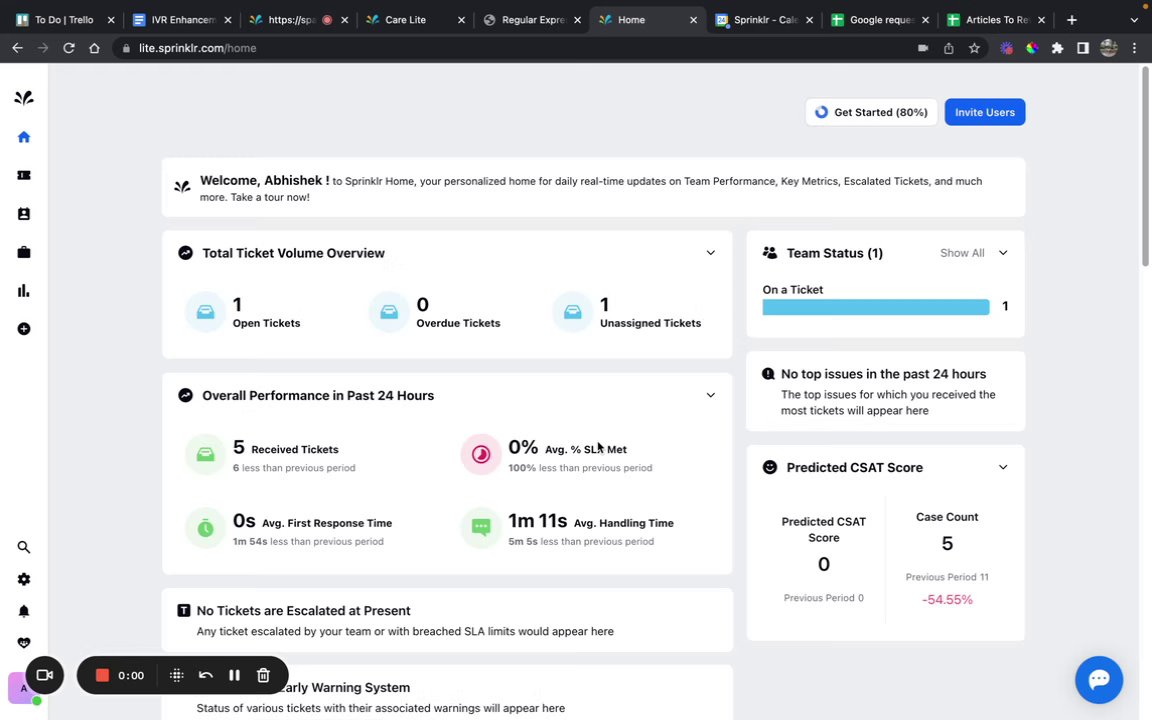
Task: Open the tickets icon in left sidebar
Action: pos(24,175)
